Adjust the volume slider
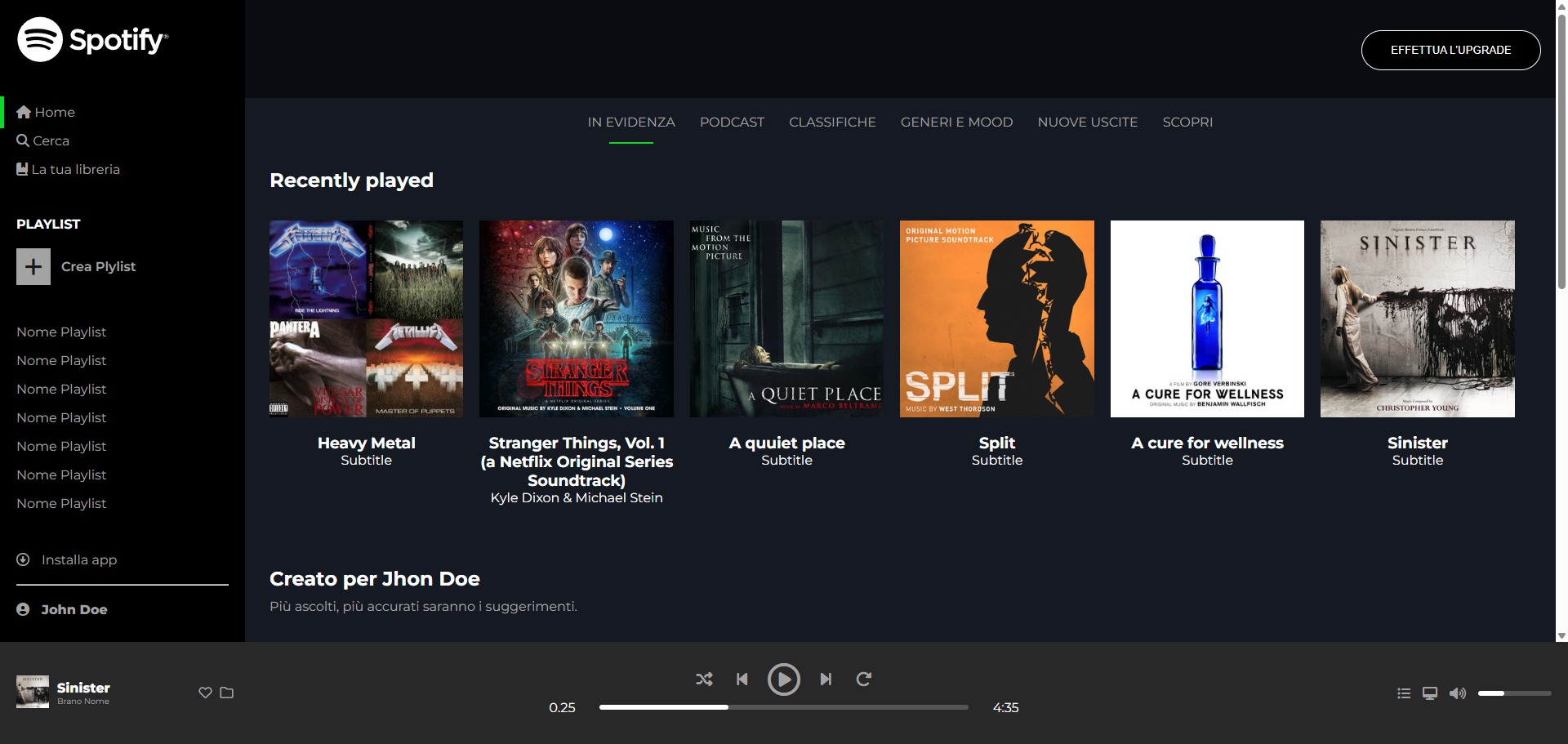The image size is (1568, 744). tap(1514, 693)
